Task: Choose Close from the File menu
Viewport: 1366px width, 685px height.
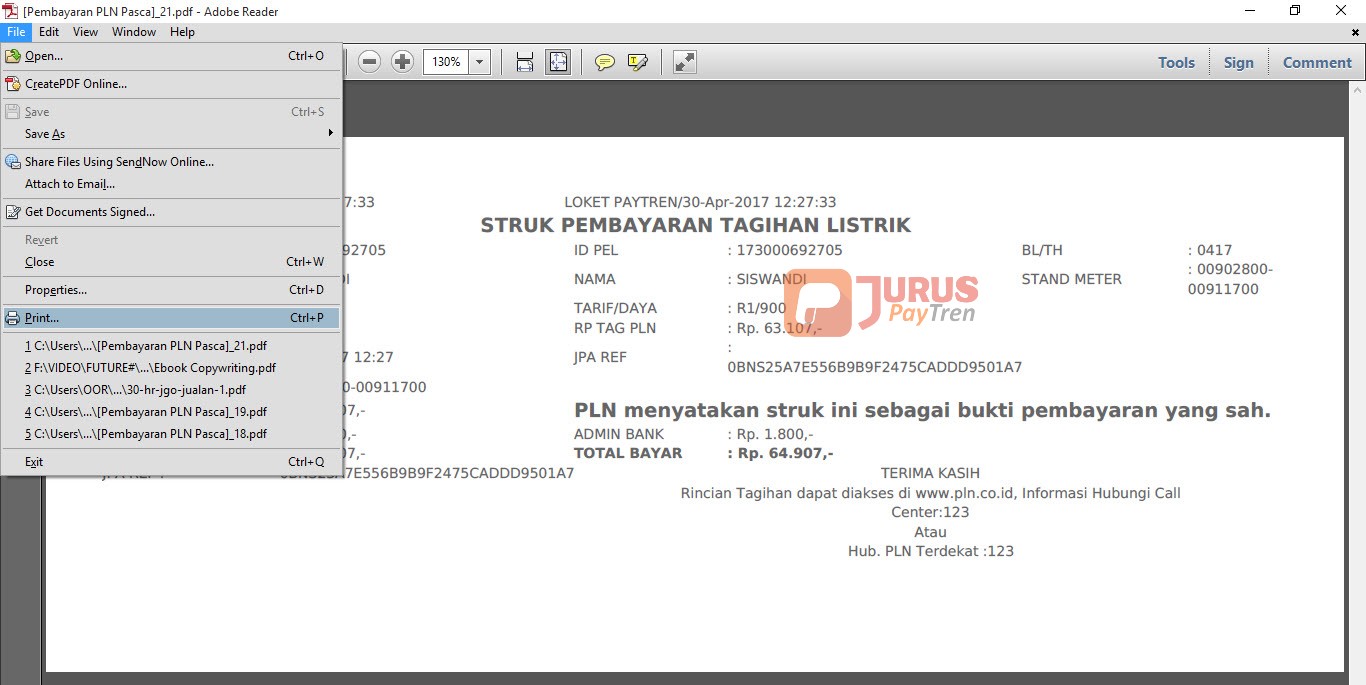Action: point(172,262)
